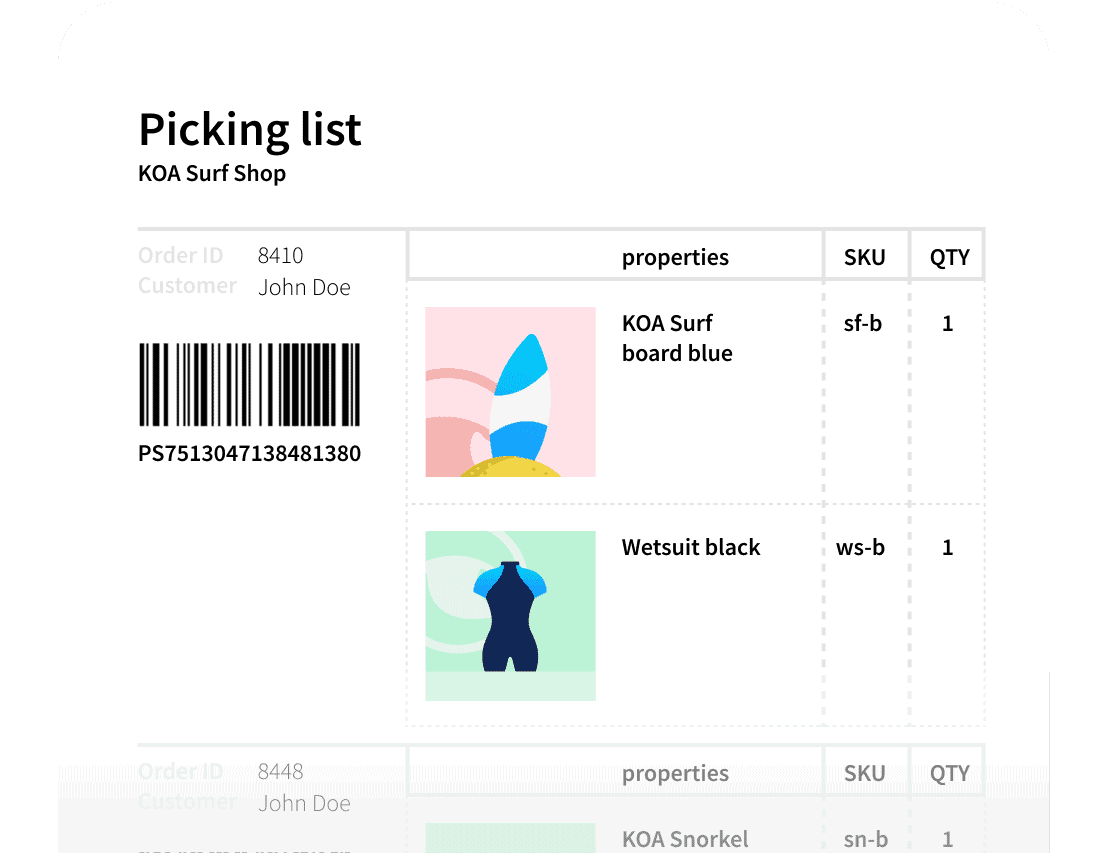1108x853 pixels.
Task: Click the first QTY column header
Action: 949,257
